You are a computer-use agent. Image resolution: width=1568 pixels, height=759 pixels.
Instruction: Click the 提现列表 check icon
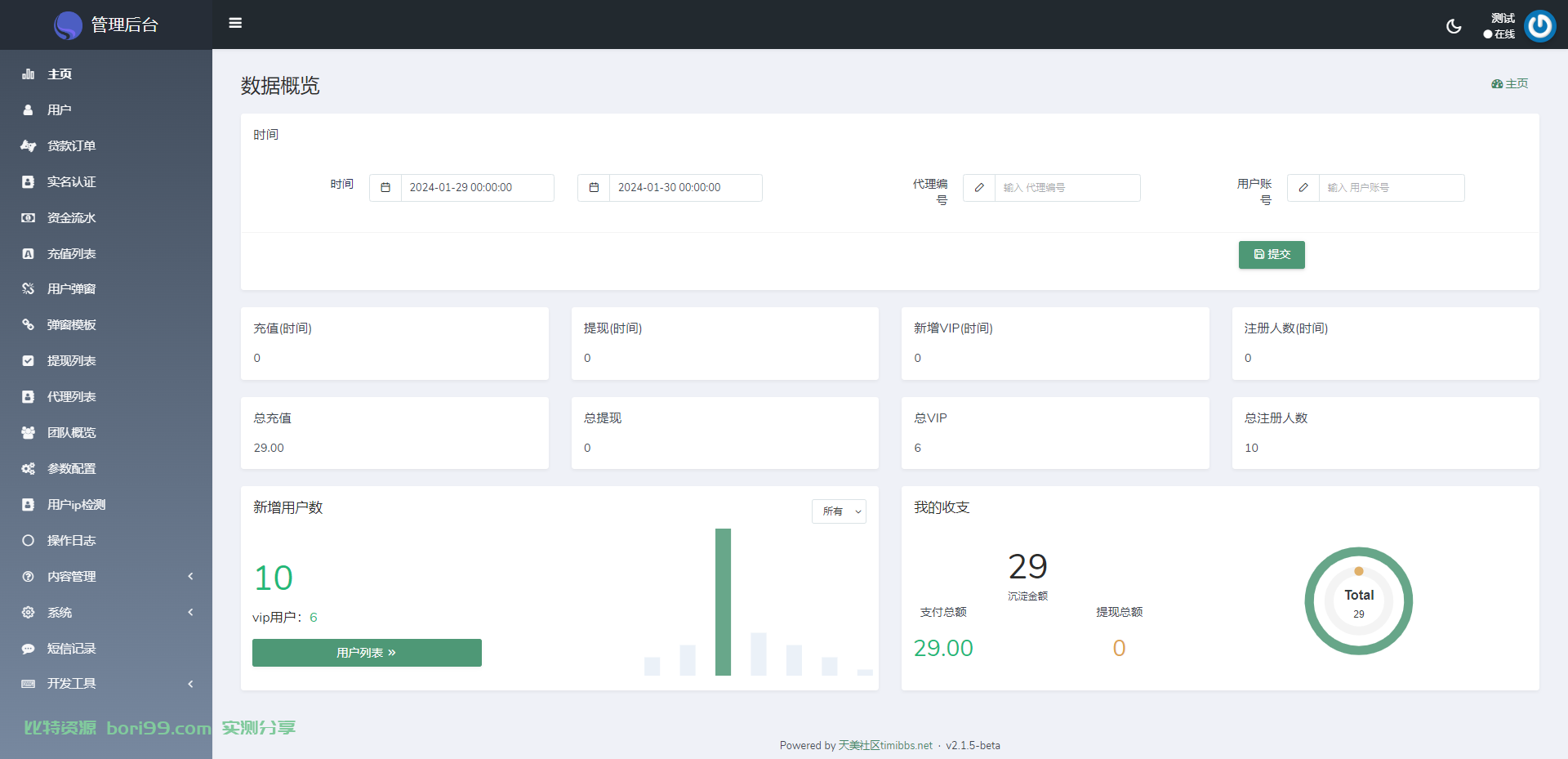click(28, 361)
